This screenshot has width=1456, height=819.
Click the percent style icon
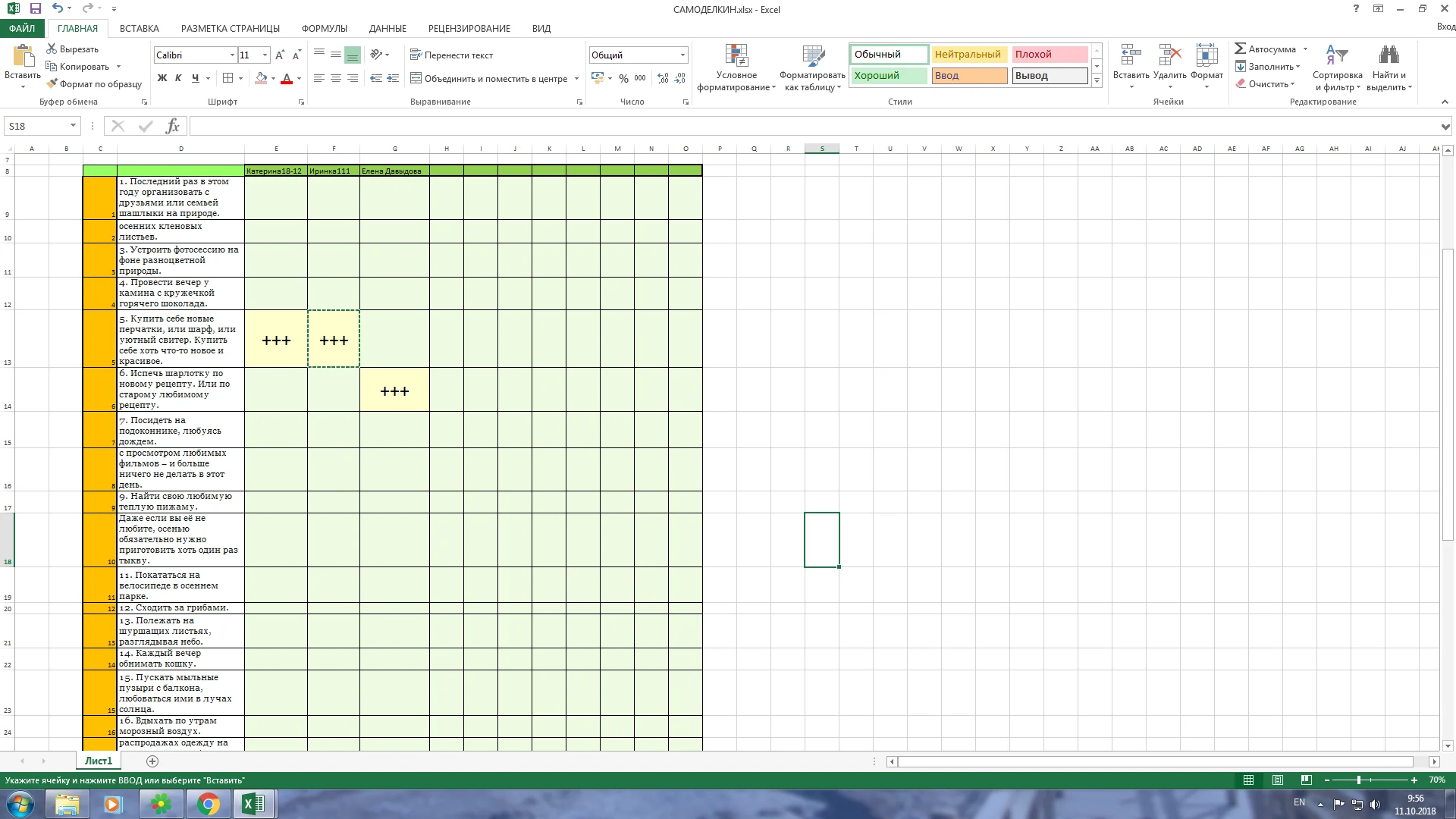coord(623,78)
